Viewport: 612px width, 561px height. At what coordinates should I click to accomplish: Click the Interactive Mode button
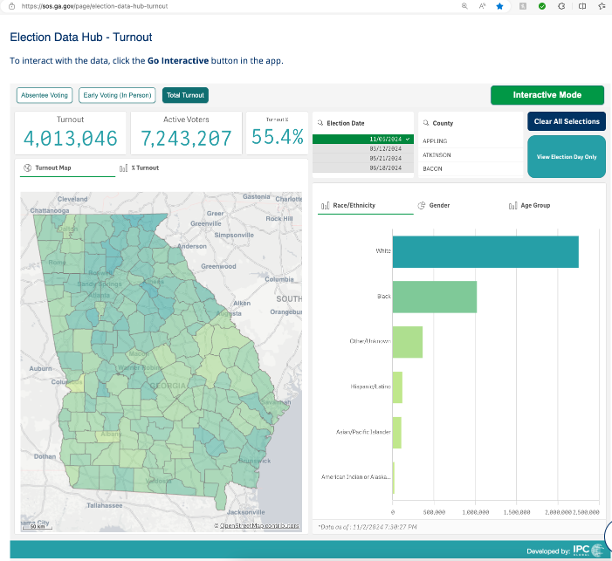547,95
